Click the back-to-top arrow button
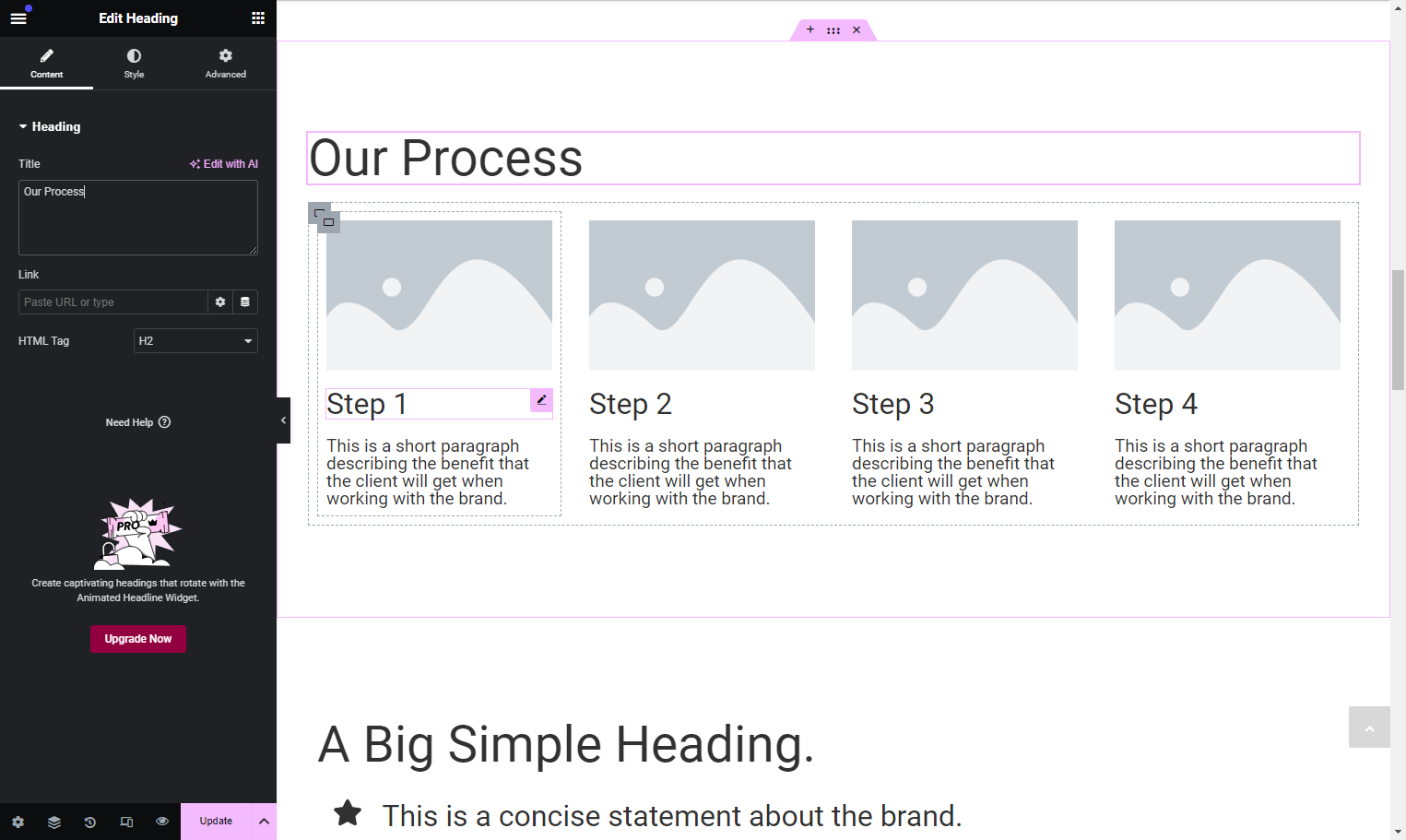Screen dimensions: 1406x840 pyautogui.click(x=1369, y=728)
